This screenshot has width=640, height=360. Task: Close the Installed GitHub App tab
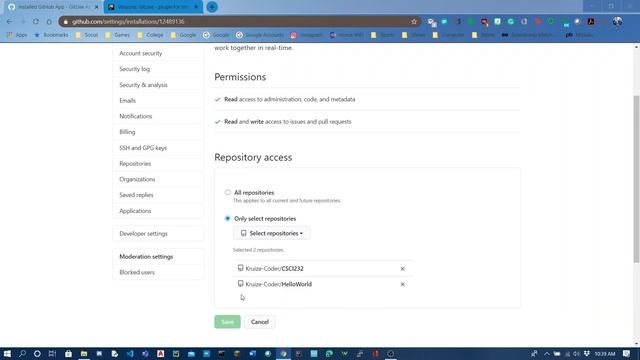pos(96,7)
